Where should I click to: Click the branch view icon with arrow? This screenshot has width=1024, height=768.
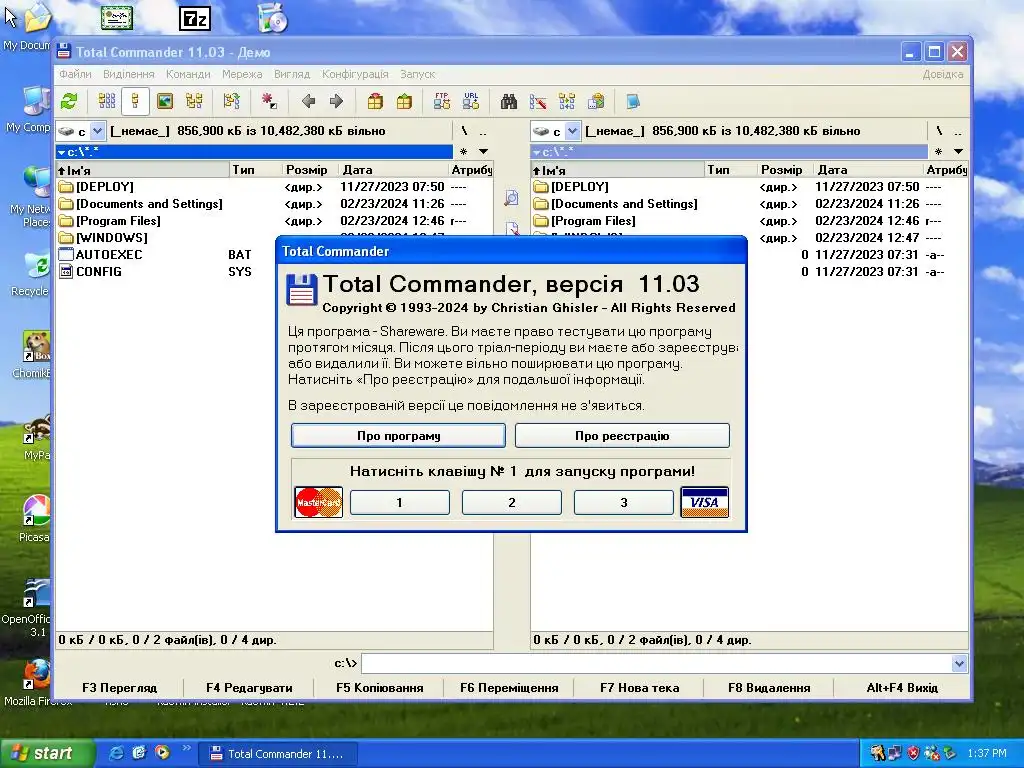click(231, 101)
